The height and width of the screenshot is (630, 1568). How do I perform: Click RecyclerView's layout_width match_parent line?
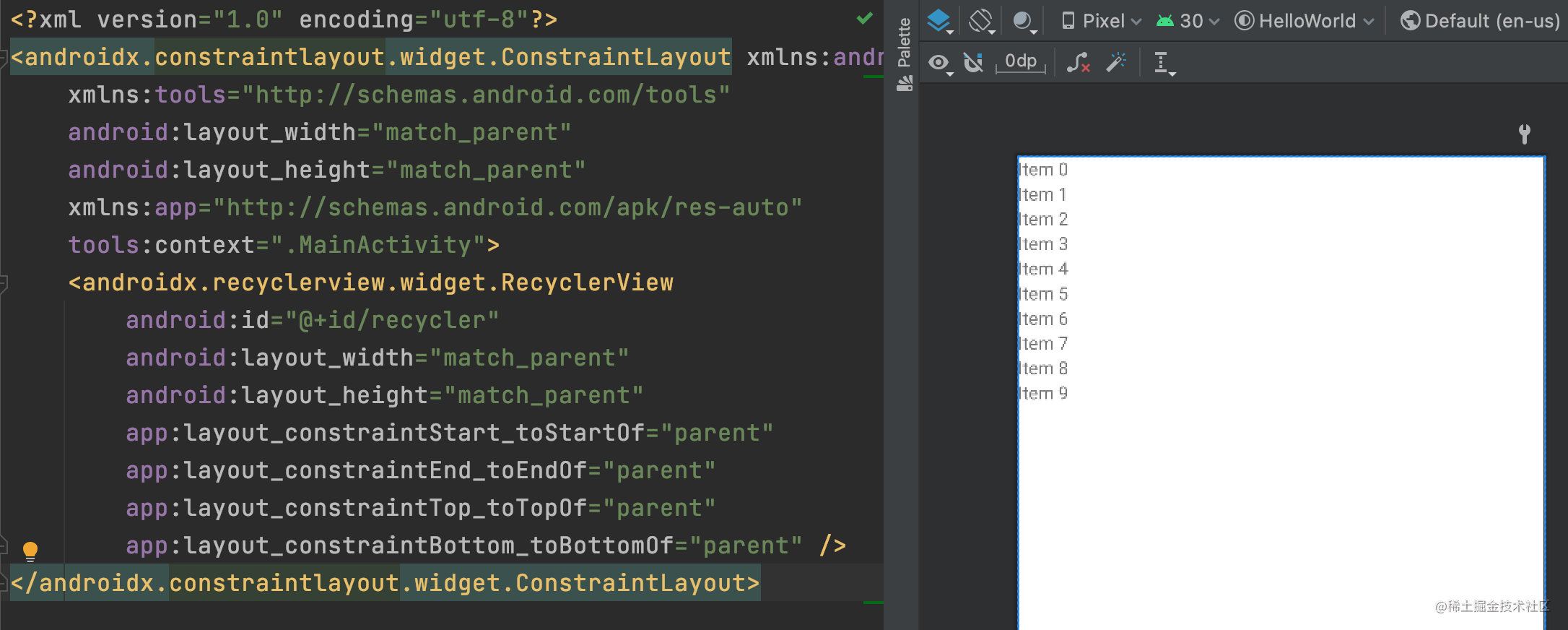click(x=377, y=358)
